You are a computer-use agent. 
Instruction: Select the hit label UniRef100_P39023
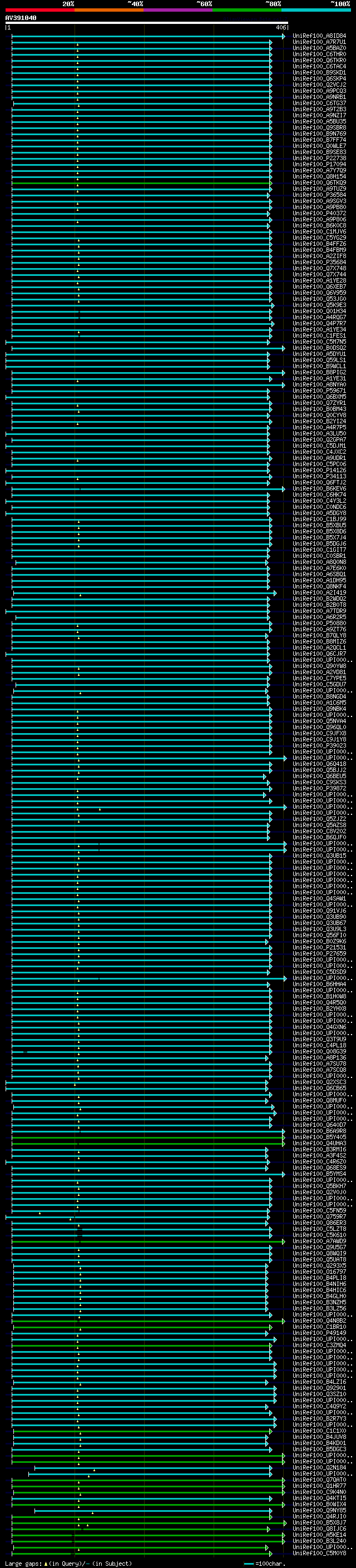[x=319, y=746]
